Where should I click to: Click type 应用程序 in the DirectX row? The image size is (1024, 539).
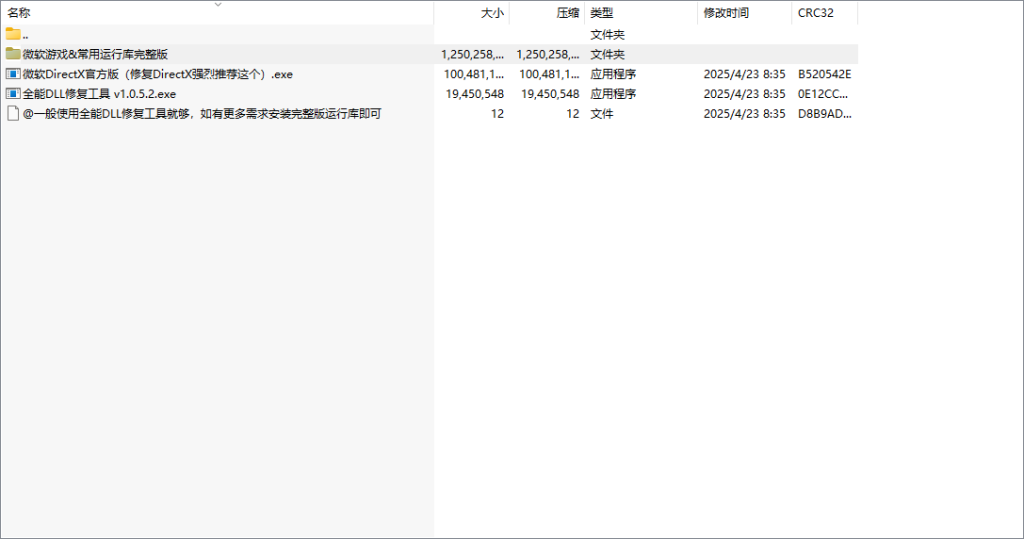pyautogui.click(x=613, y=74)
